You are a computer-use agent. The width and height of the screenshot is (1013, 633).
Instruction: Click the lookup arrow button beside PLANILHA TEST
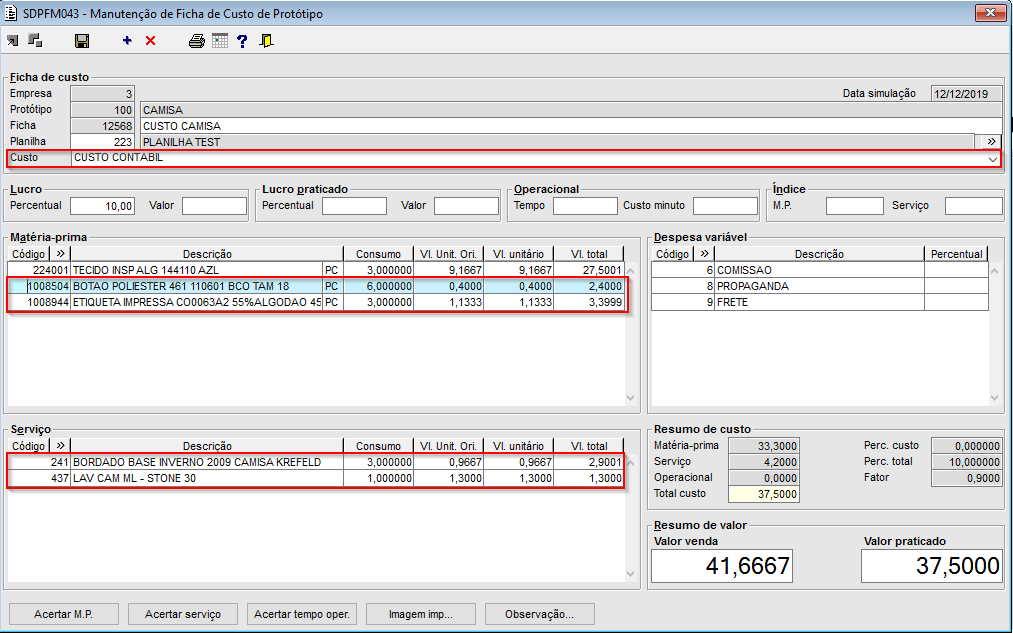coord(990,141)
